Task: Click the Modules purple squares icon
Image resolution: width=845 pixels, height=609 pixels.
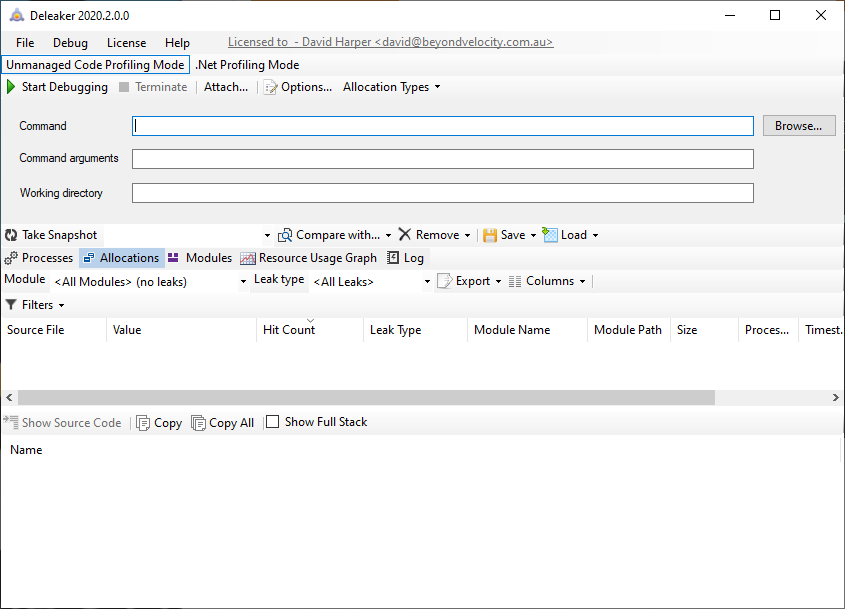Action: point(173,258)
